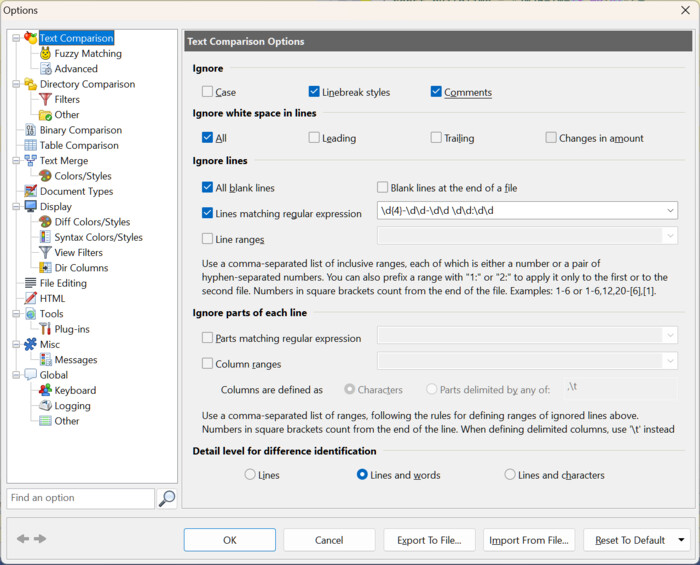Click the Advanced page icon

(x=45, y=69)
